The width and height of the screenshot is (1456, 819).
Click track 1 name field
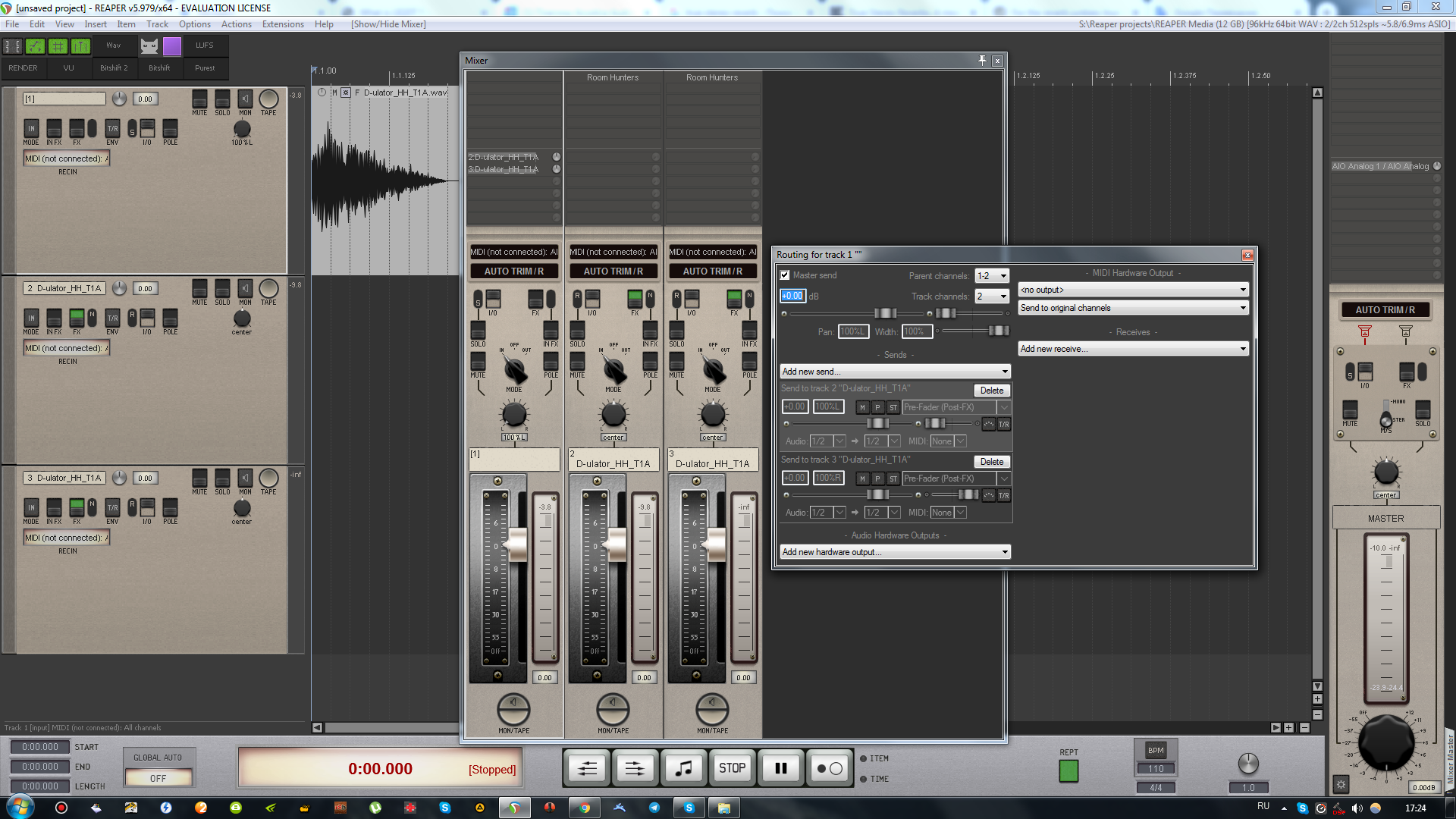(64, 99)
